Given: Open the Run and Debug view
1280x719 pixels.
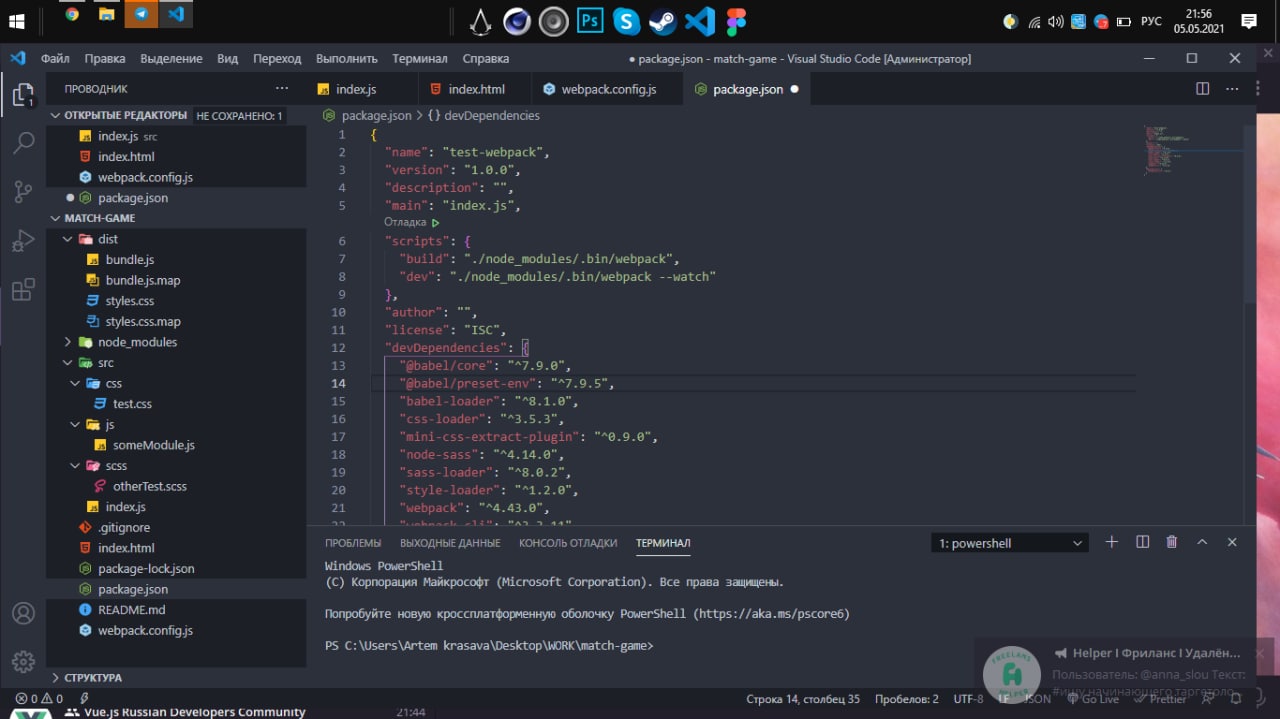Looking at the screenshot, I should 23,241.
